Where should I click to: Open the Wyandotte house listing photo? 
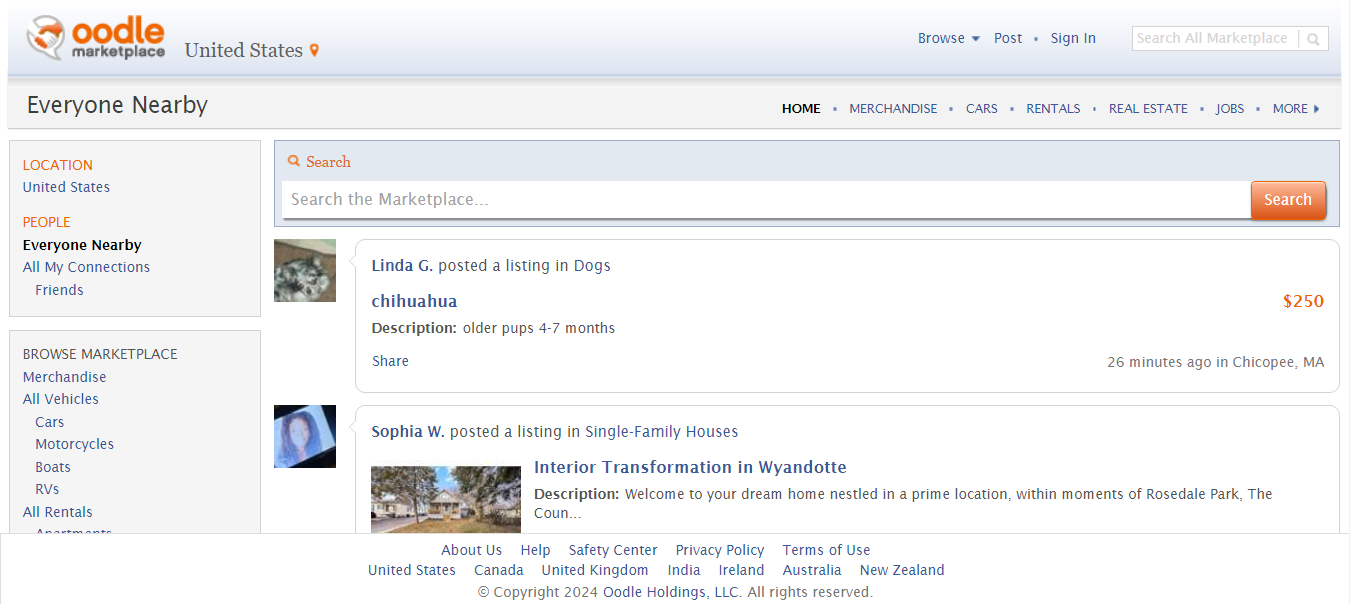point(445,499)
